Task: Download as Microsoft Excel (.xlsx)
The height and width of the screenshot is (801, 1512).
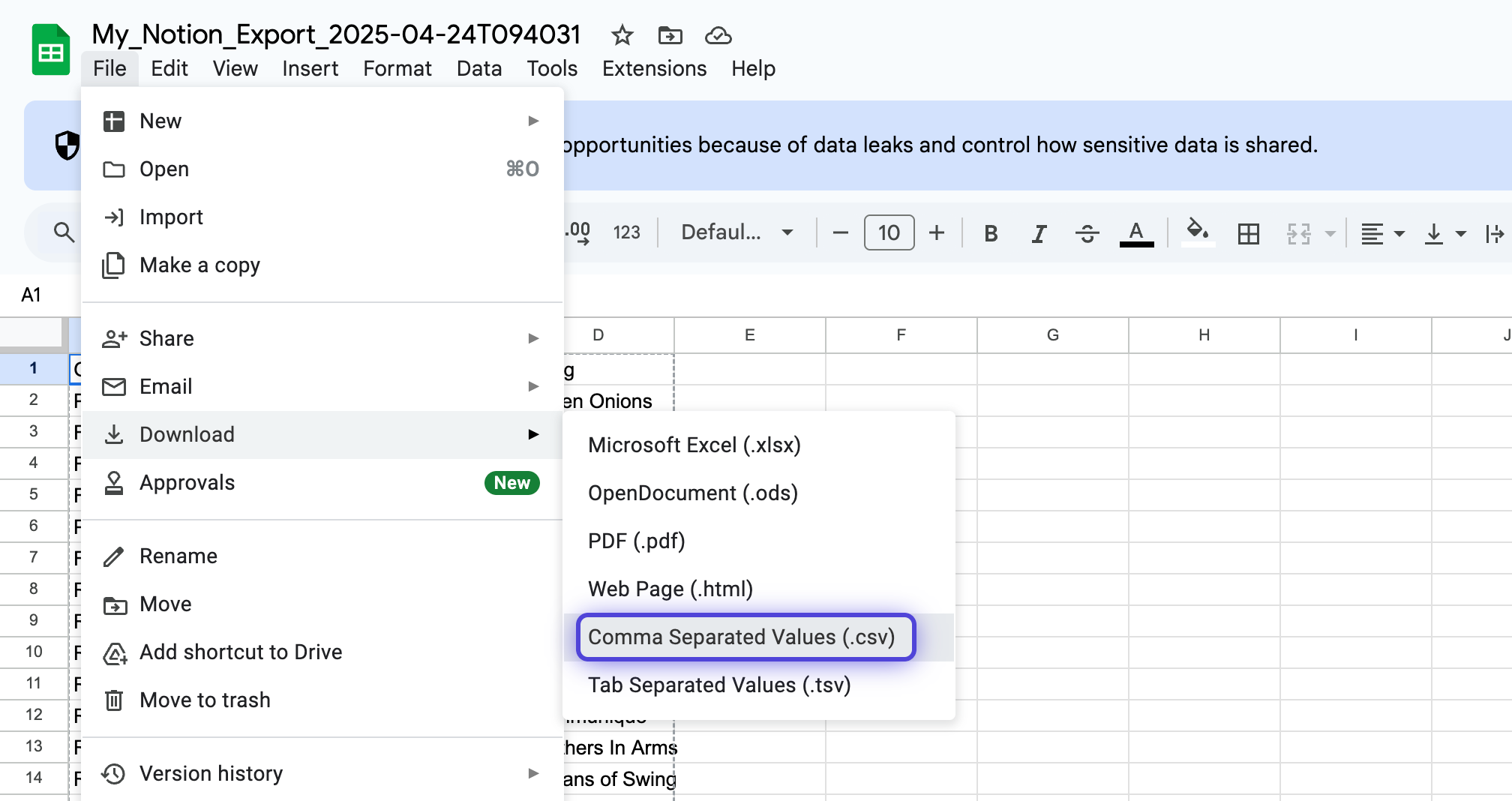Action: 759,445
